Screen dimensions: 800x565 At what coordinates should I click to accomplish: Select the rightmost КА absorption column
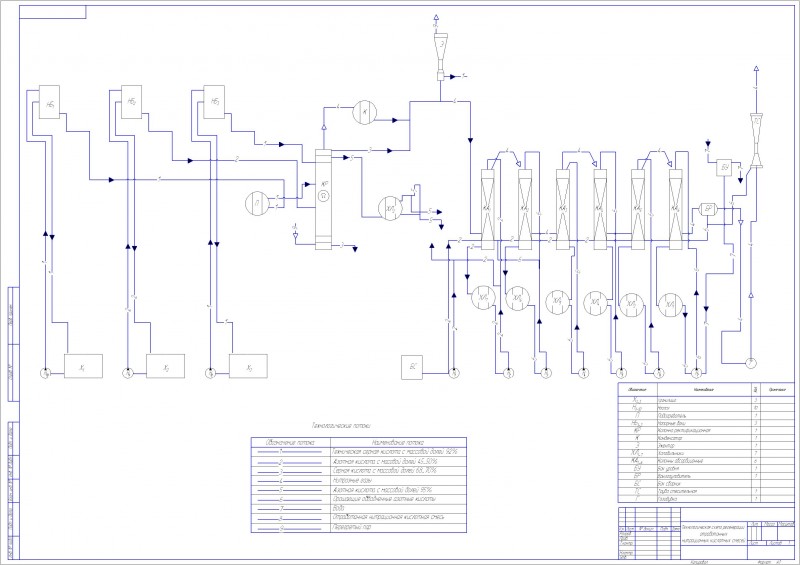(x=676, y=209)
